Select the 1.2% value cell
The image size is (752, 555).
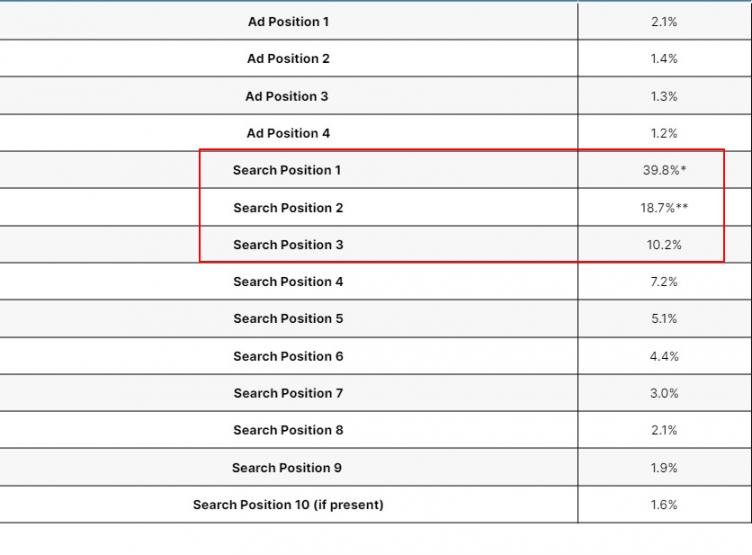click(x=664, y=133)
